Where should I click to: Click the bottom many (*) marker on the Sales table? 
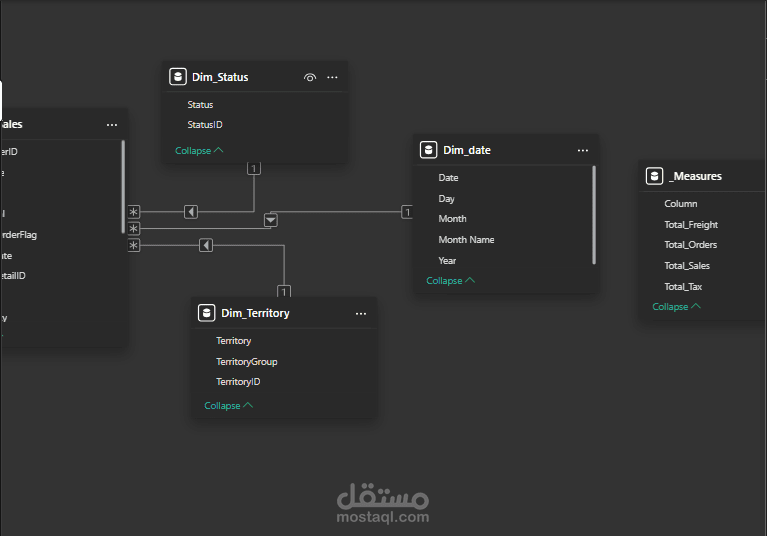point(134,245)
